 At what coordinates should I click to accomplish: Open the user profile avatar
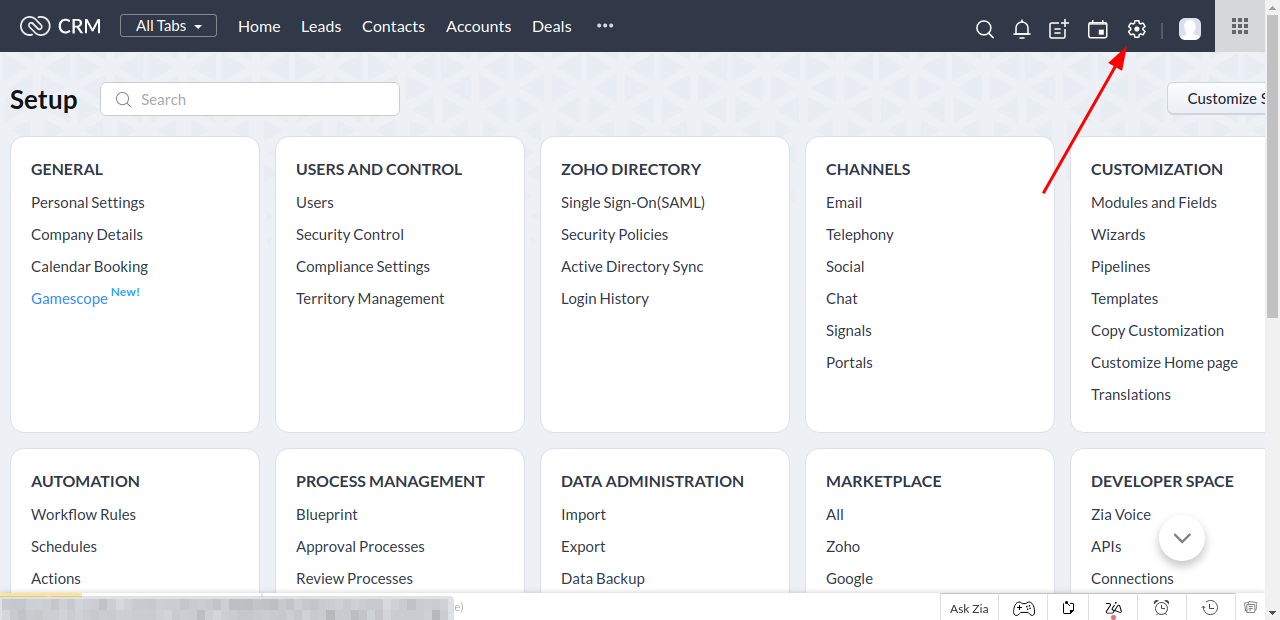[x=1190, y=29]
